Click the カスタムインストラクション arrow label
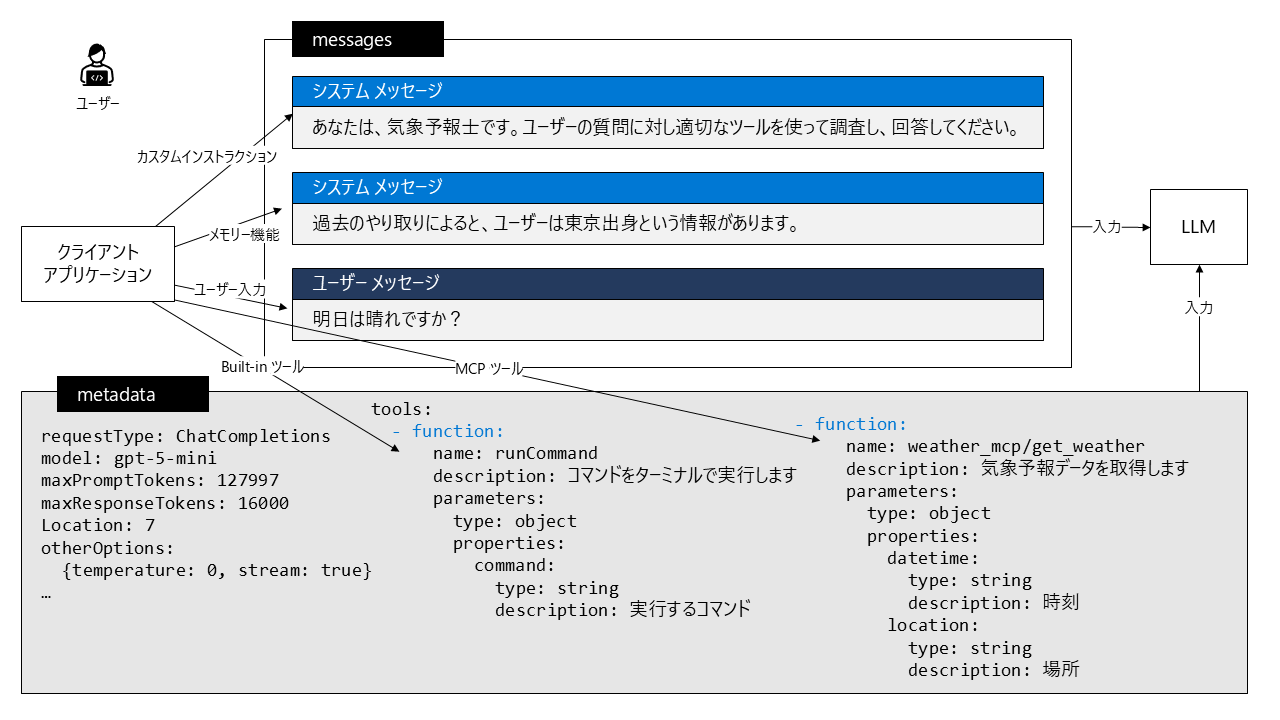Screen dimensions: 1280x720 (207, 157)
